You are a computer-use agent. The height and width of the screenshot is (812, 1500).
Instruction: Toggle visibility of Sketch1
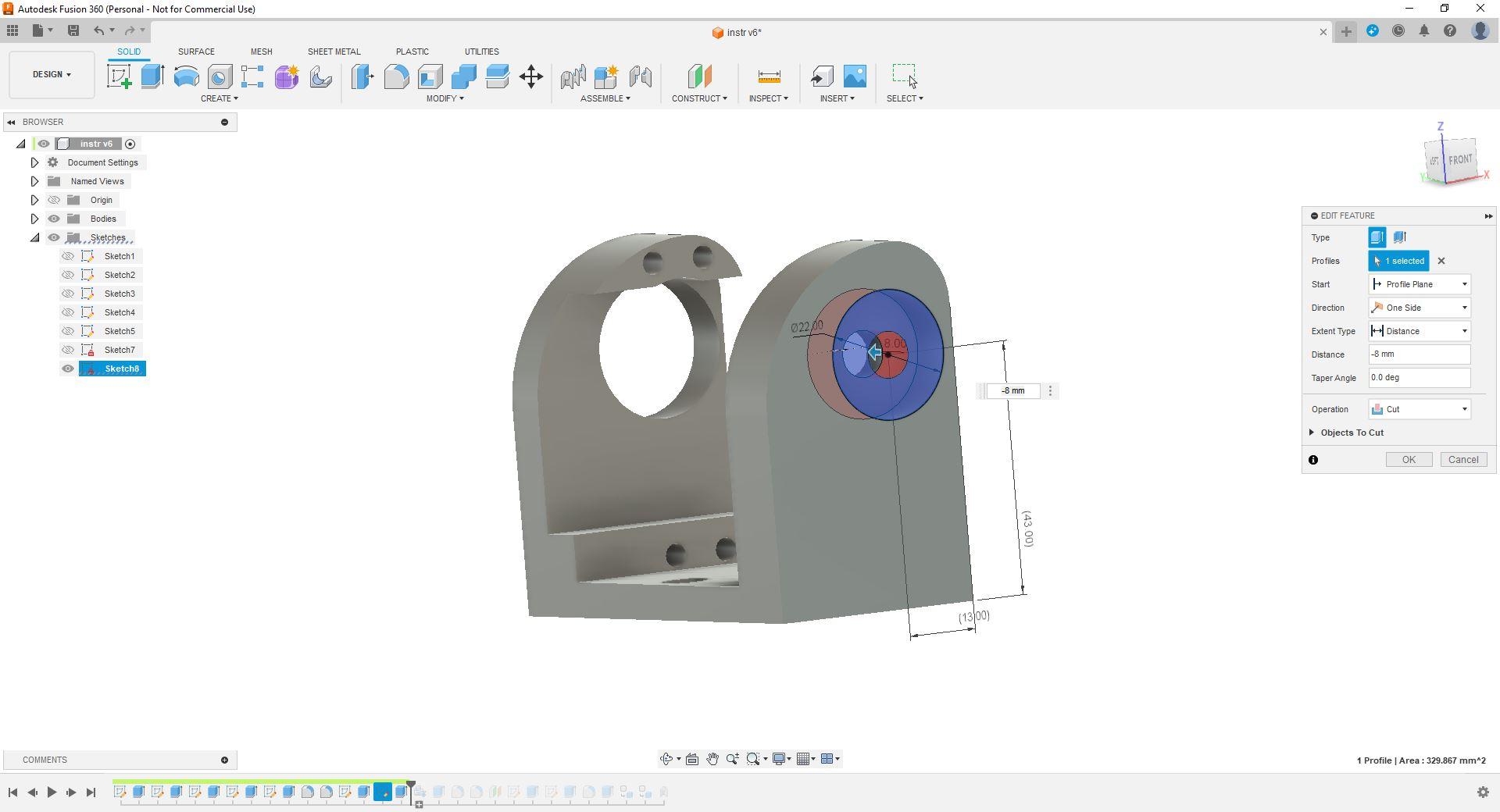pos(68,256)
